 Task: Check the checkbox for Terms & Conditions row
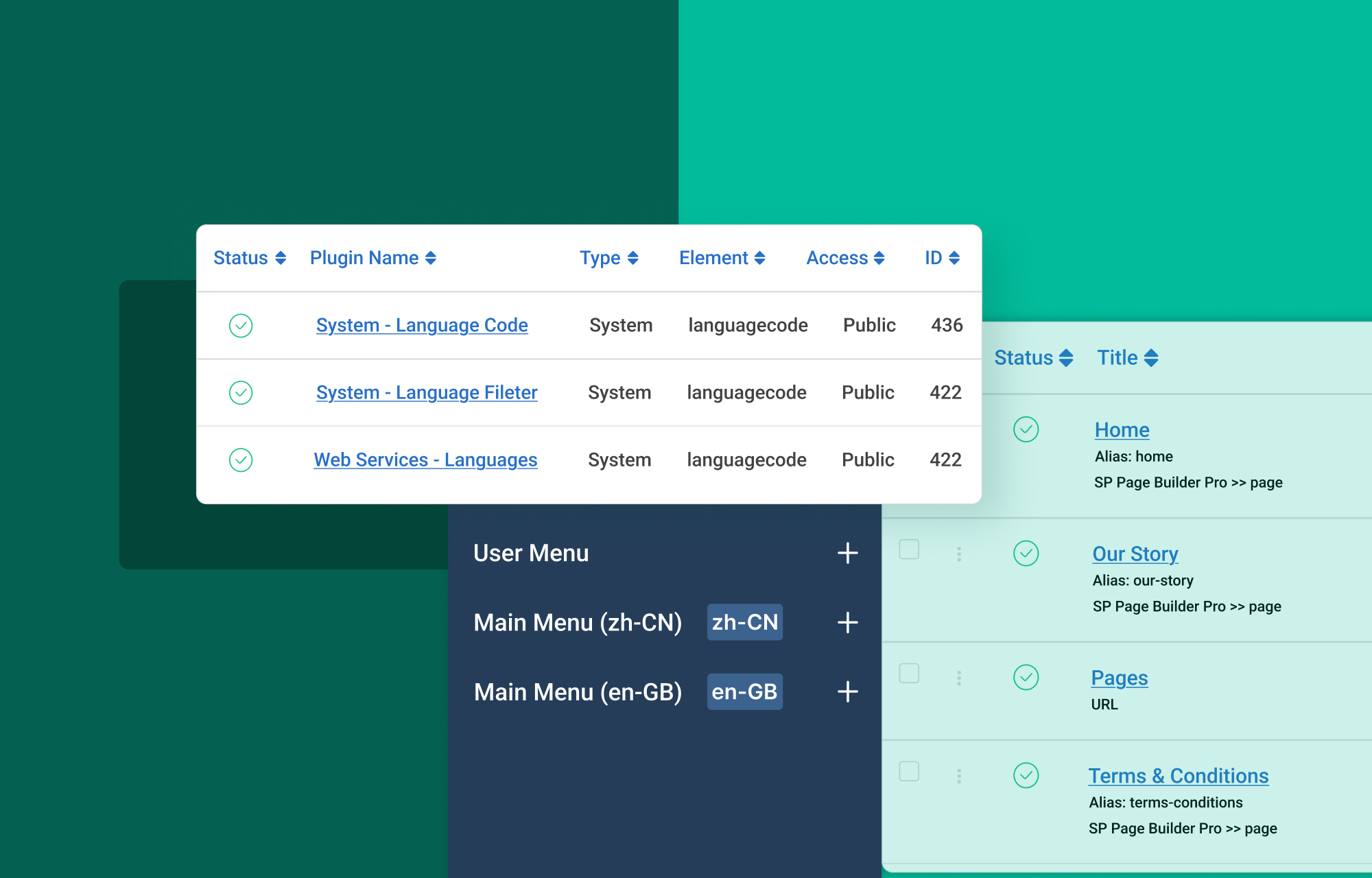pyautogui.click(x=909, y=772)
